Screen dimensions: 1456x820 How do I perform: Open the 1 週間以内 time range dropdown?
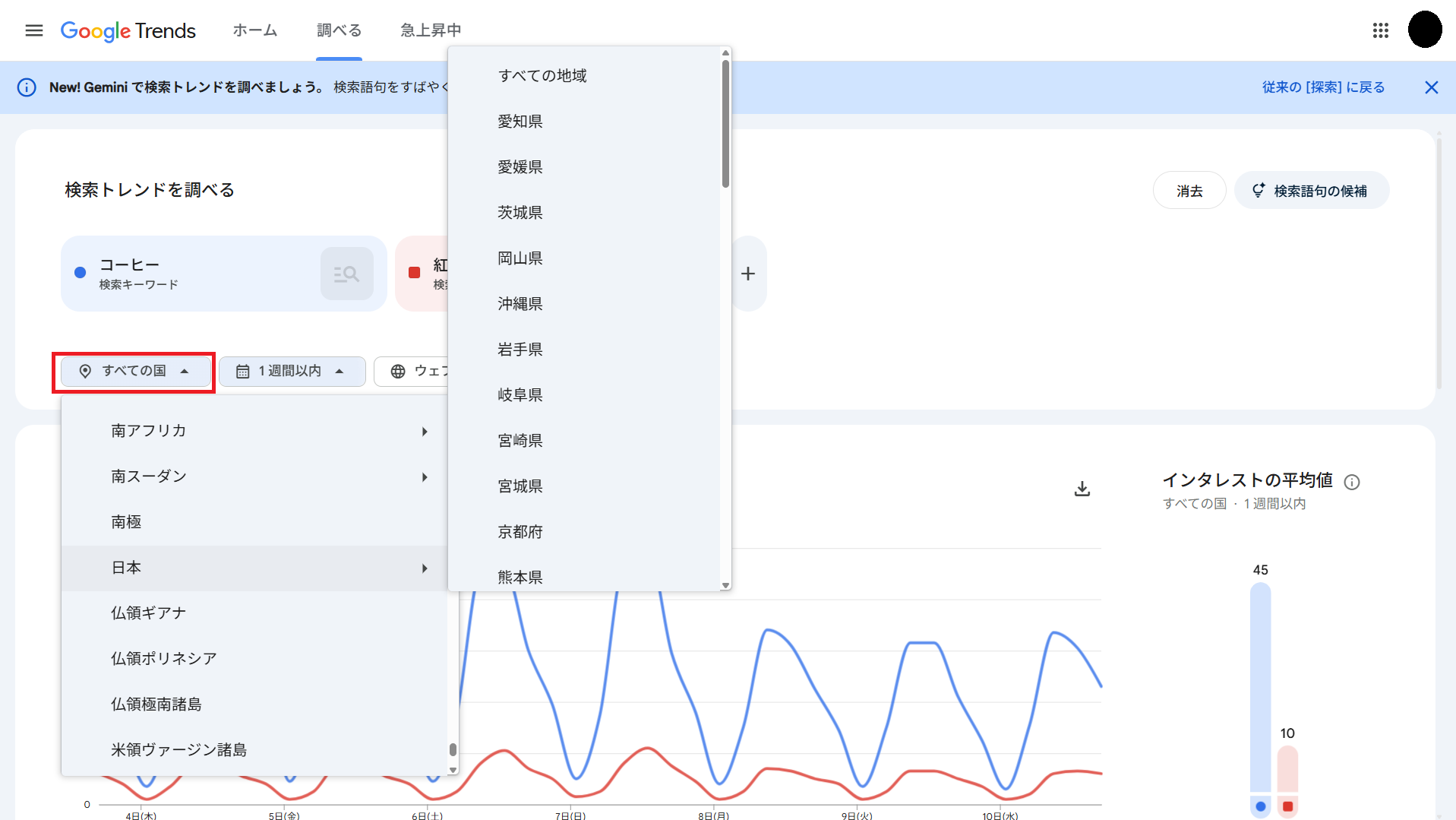click(x=292, y=372)
